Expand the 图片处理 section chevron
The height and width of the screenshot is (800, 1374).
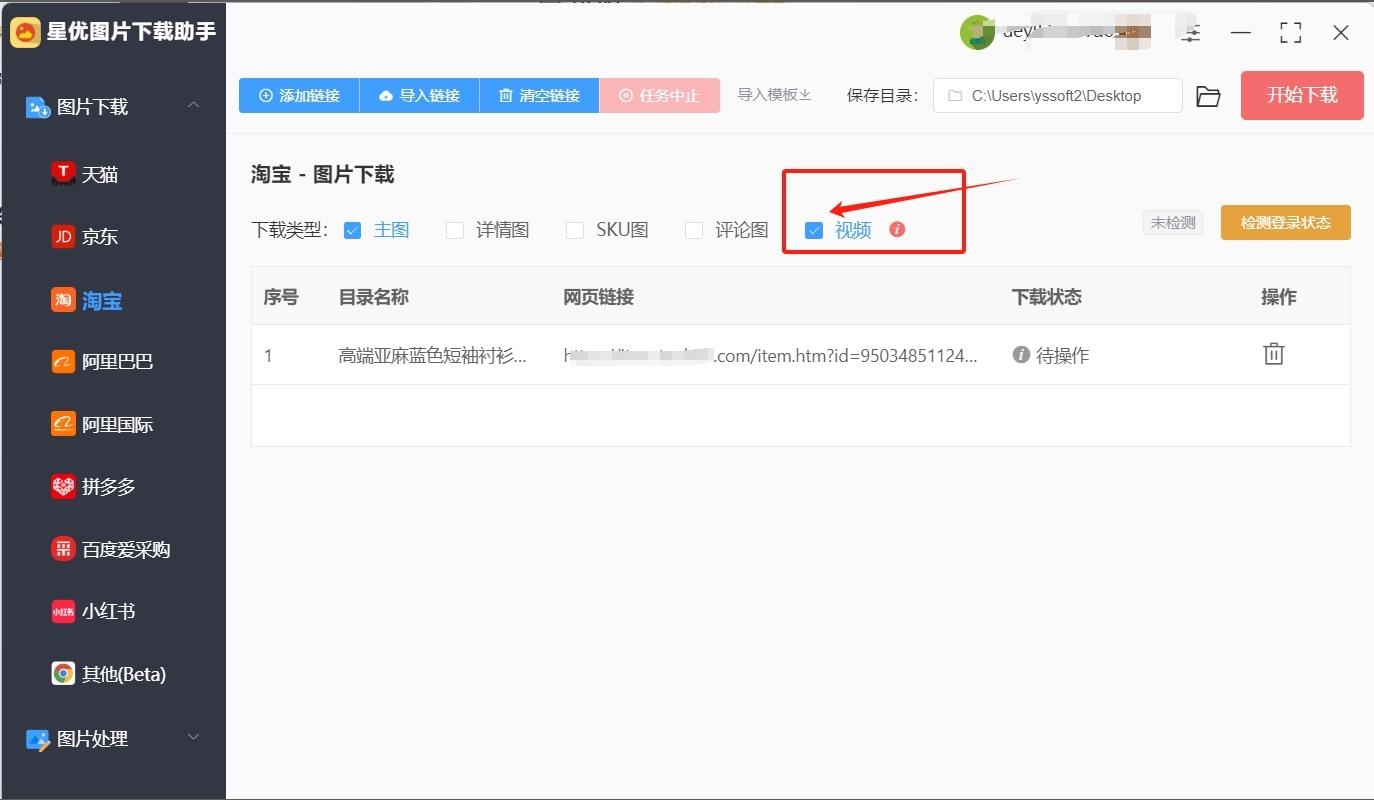click(x=194, y=737)
